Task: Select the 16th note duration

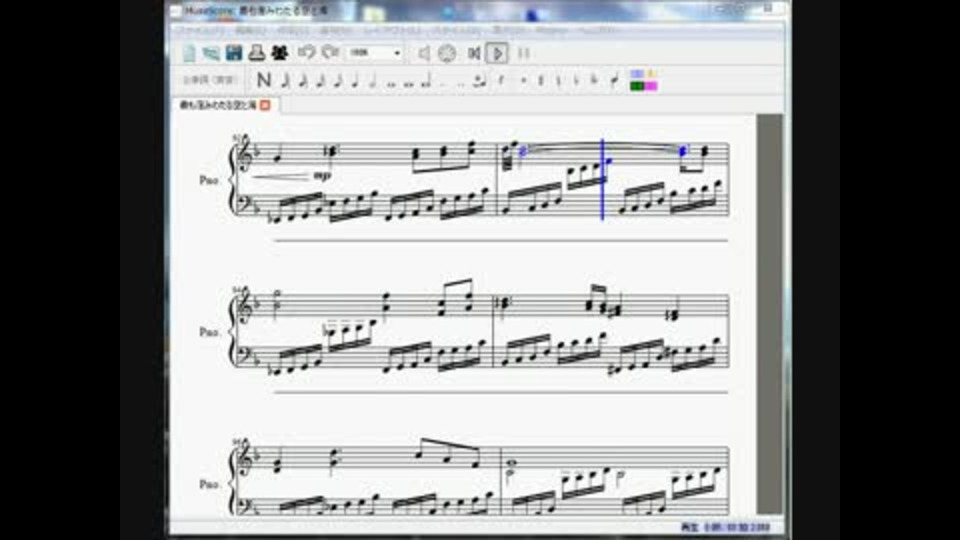Action: coord(321,80)
